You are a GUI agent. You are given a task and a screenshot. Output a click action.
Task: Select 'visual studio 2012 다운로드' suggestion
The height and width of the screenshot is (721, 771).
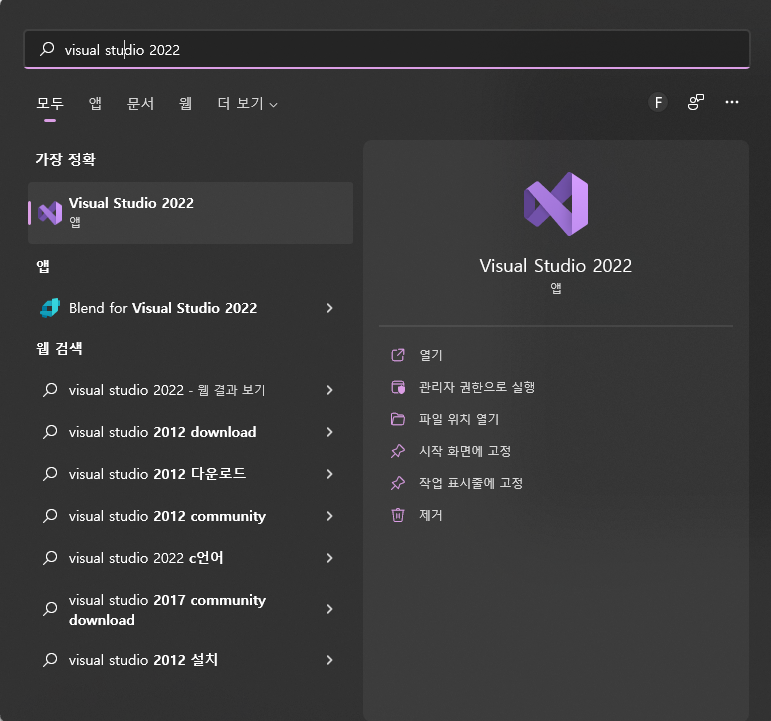tap(157, 474)
